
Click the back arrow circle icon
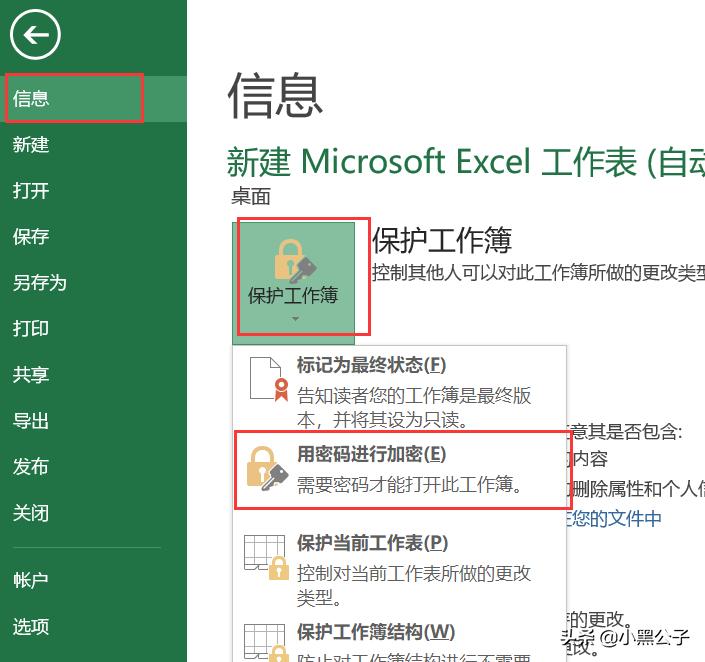pyautogui.click(x=35, y=35)
